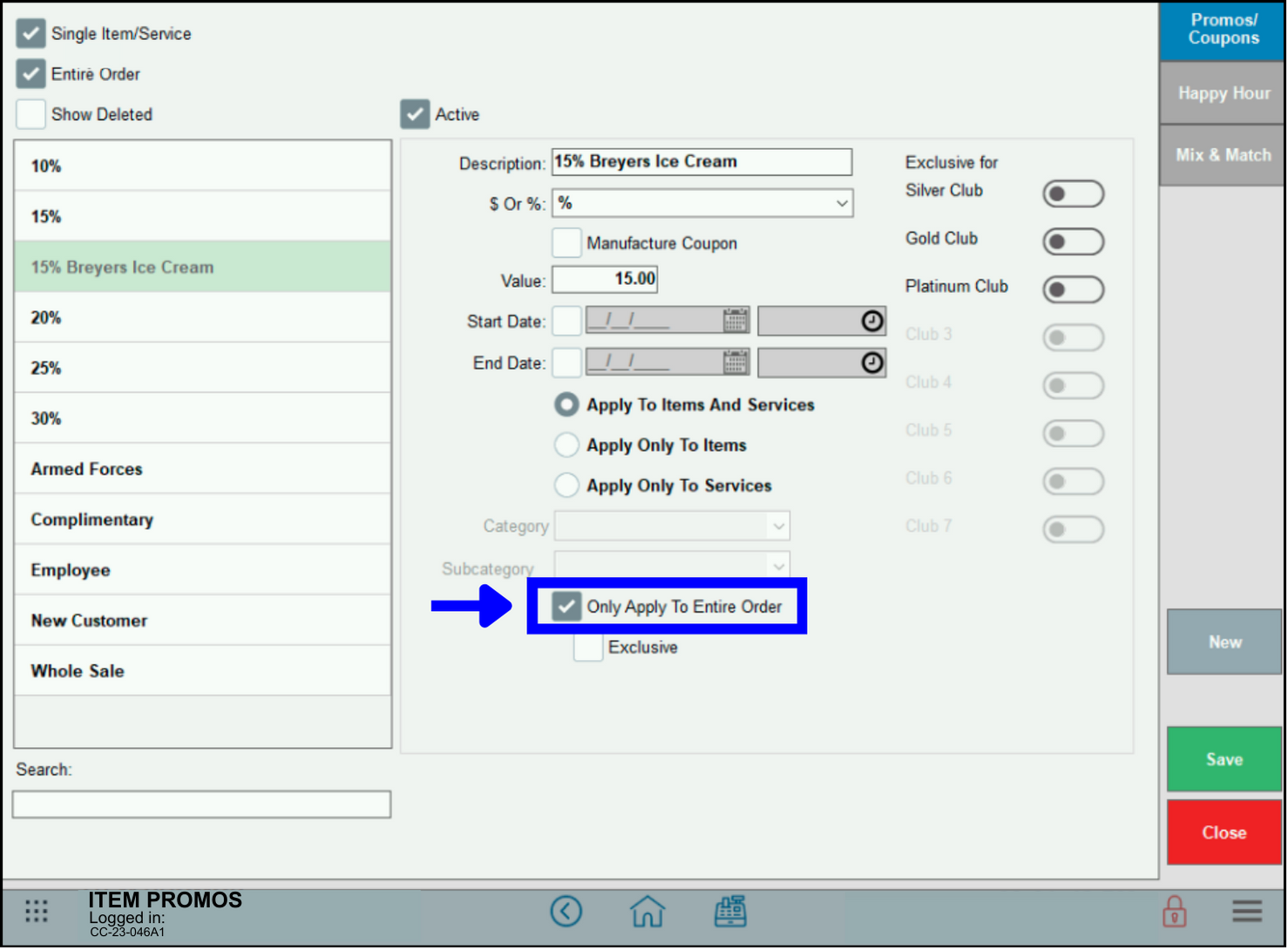This screenshot has width=1288, height=950.
Task: Toggle the Club 4 switch
Action: (x=1073, y=385)
